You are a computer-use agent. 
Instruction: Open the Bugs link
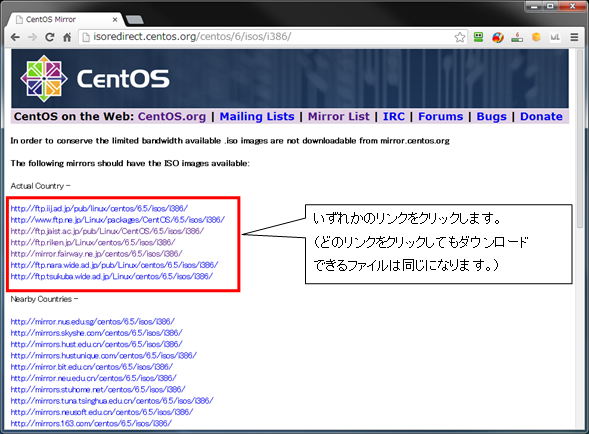click(x=491, y=116)
